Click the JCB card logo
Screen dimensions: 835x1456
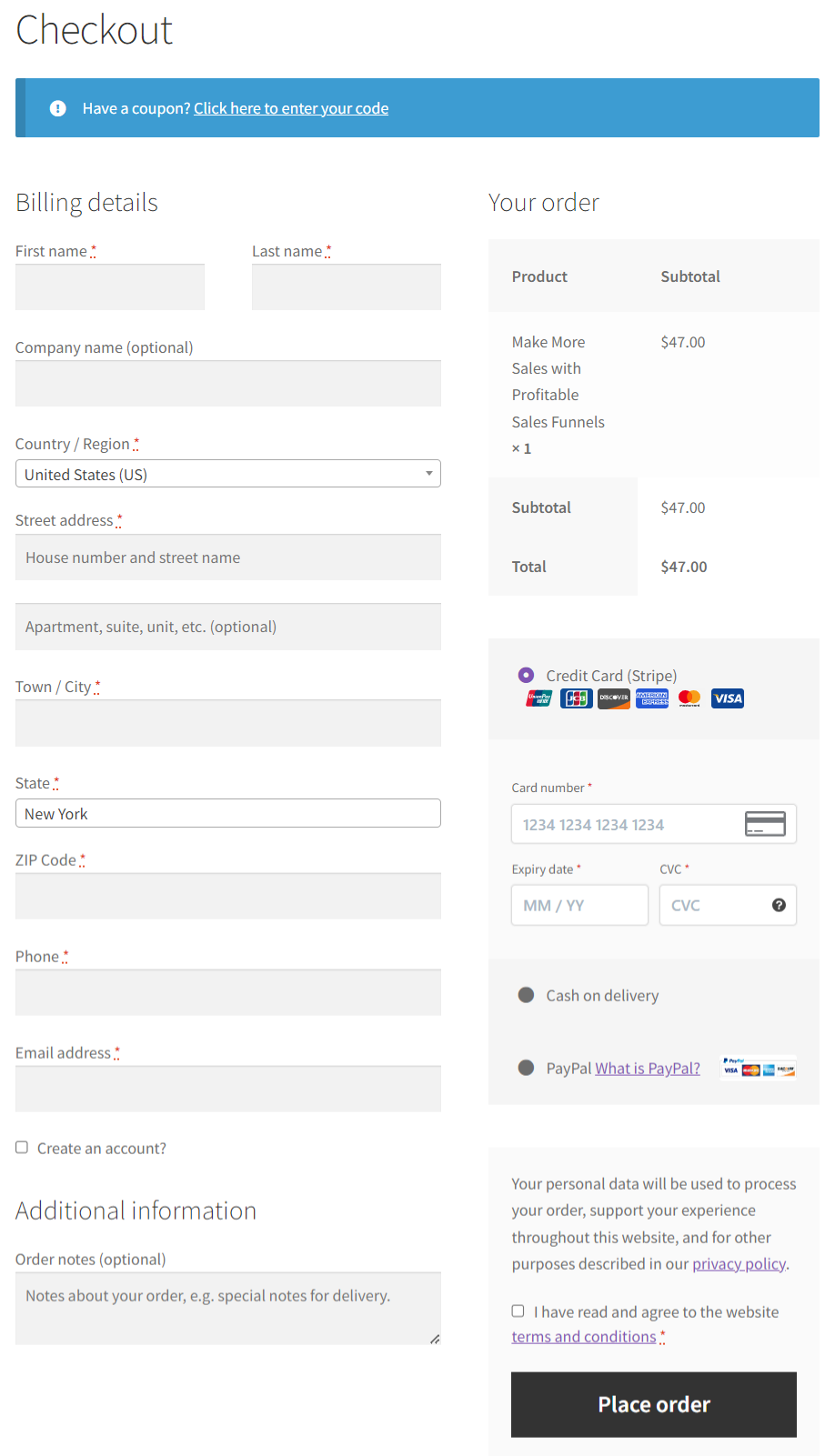click(577, 698)
